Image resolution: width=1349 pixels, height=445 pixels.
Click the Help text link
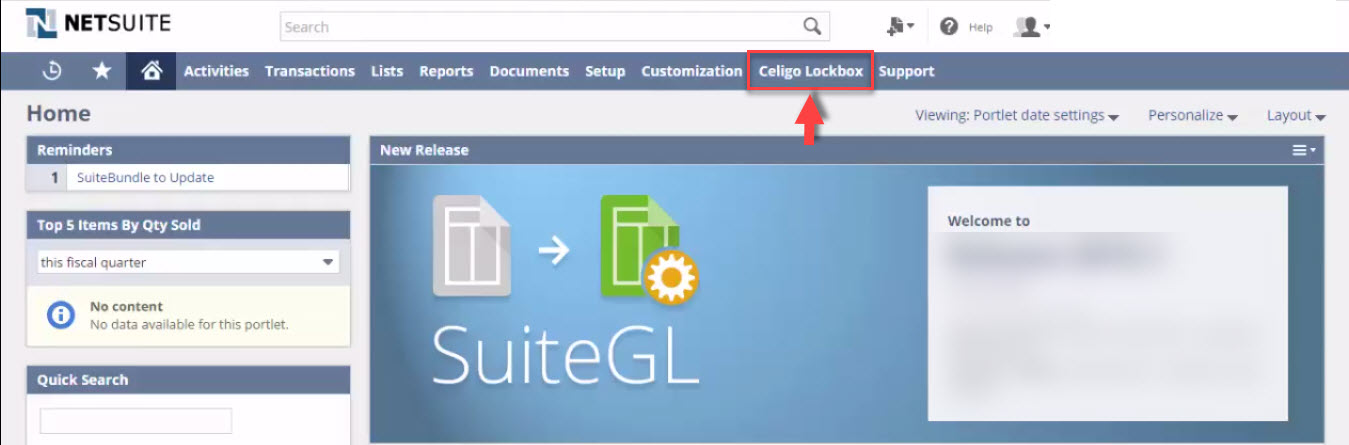pyautogui.click(x=980, y=28)
